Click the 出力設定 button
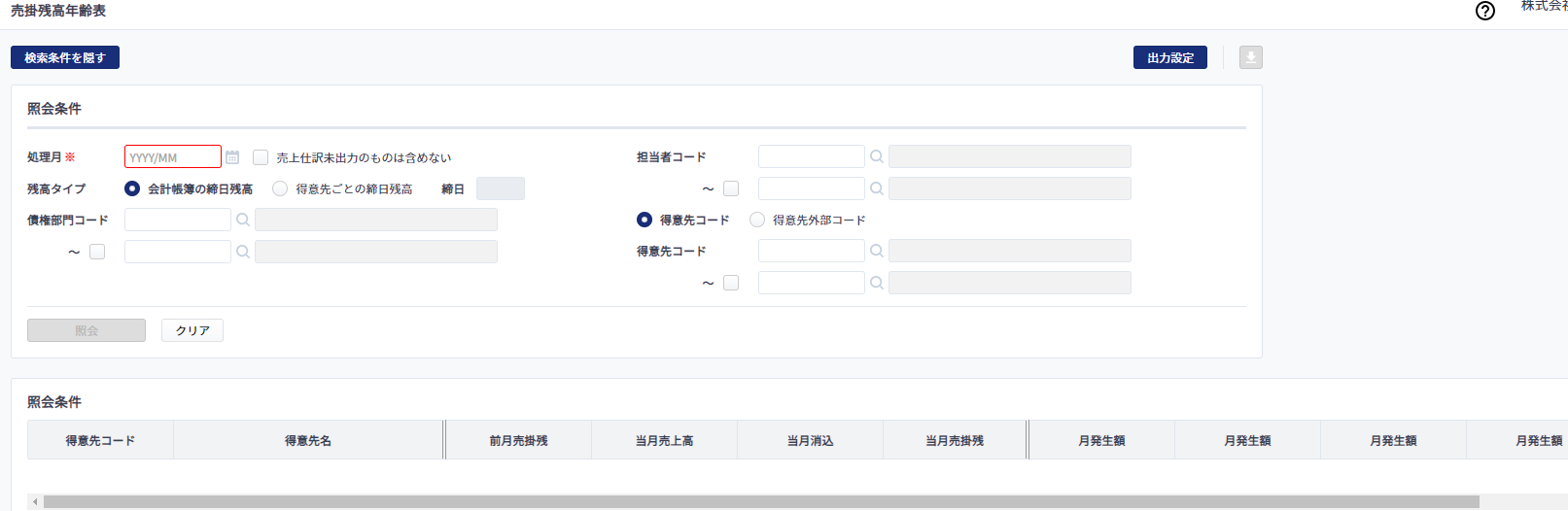 pyautogui.click(x=1170, y=57)
